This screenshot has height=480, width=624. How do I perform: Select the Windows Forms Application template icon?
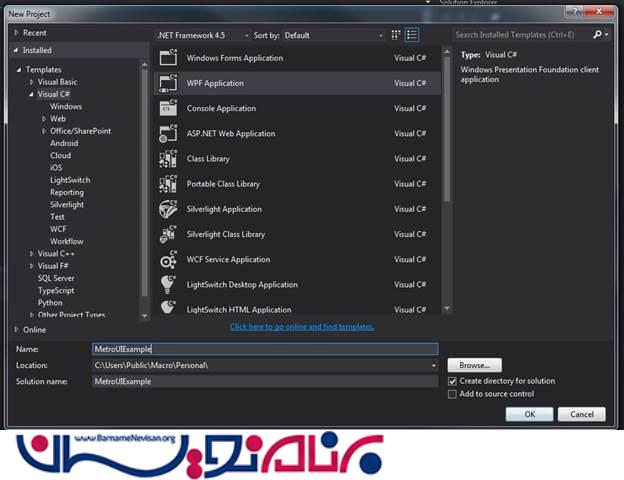click(168, 58)
